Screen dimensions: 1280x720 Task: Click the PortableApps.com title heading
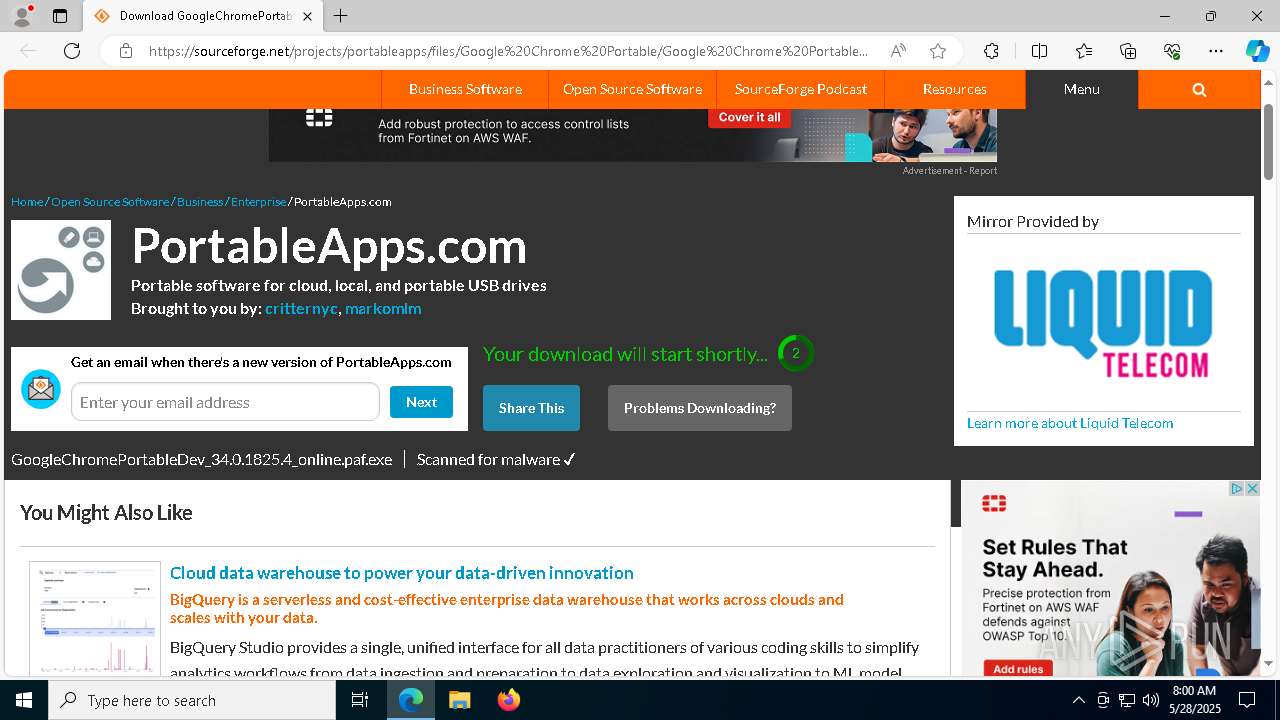pos(329,246)
